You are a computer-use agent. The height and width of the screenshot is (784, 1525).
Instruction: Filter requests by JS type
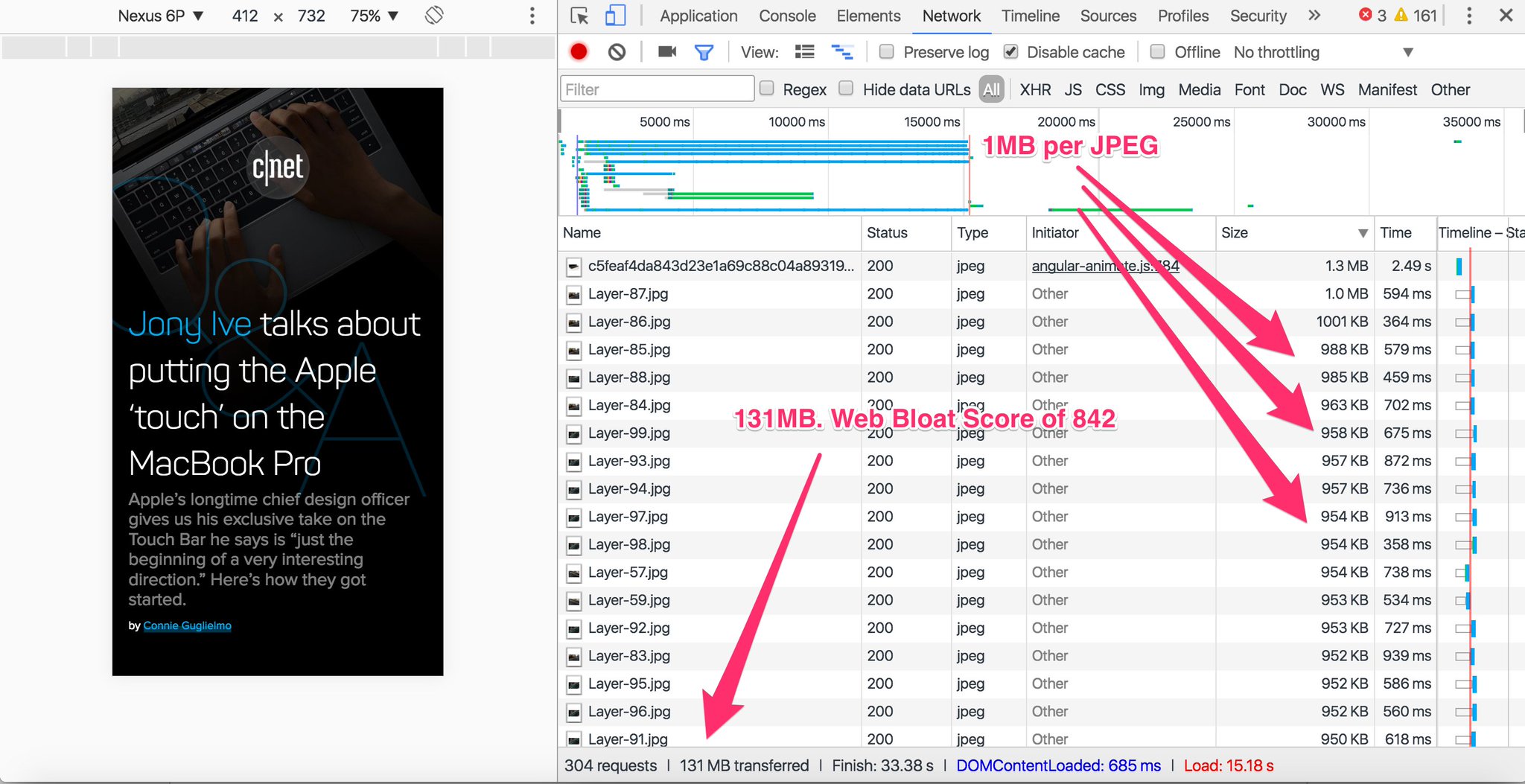point(1073,89)
